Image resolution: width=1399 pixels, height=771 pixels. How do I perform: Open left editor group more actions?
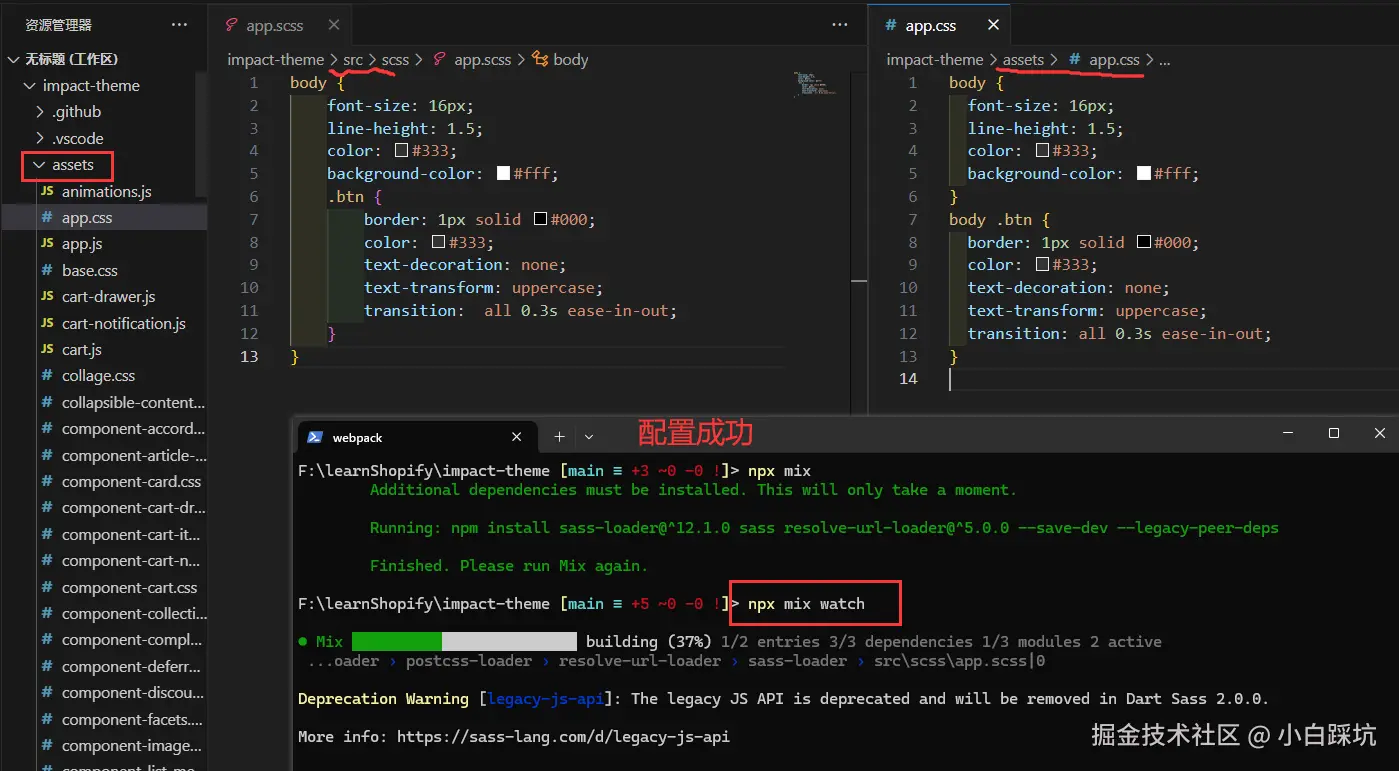click(x=841, y=25)
